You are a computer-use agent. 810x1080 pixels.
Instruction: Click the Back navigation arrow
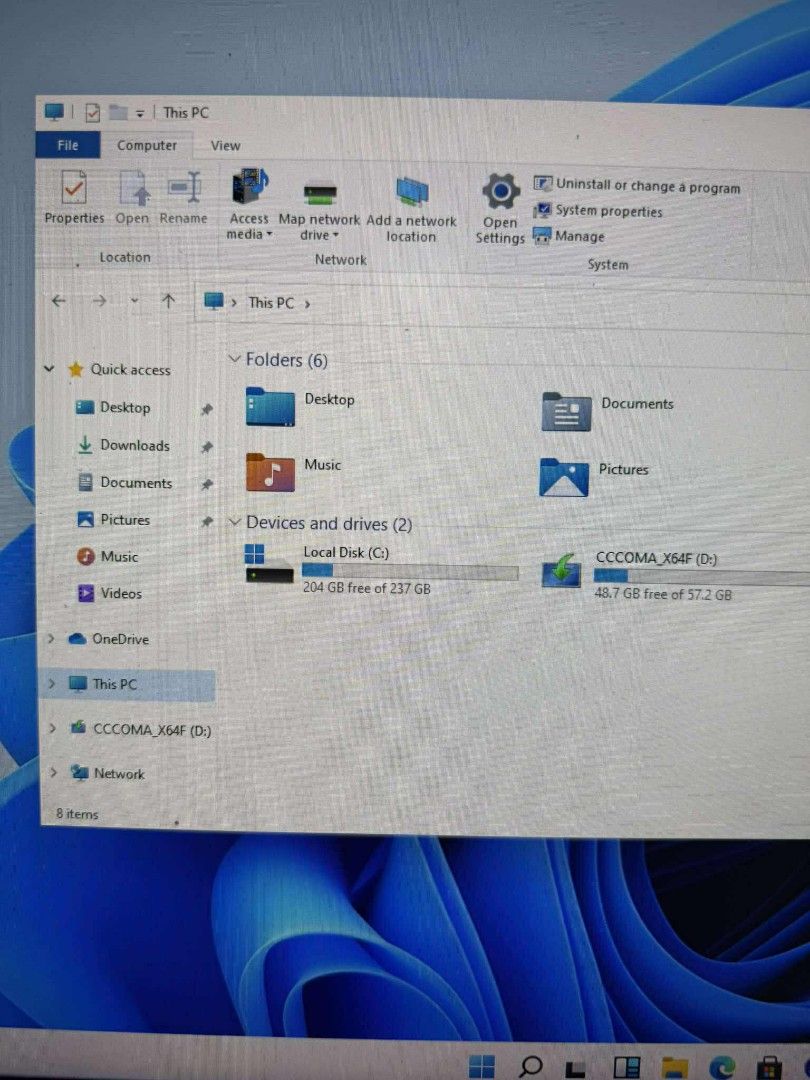coord(59,300)
